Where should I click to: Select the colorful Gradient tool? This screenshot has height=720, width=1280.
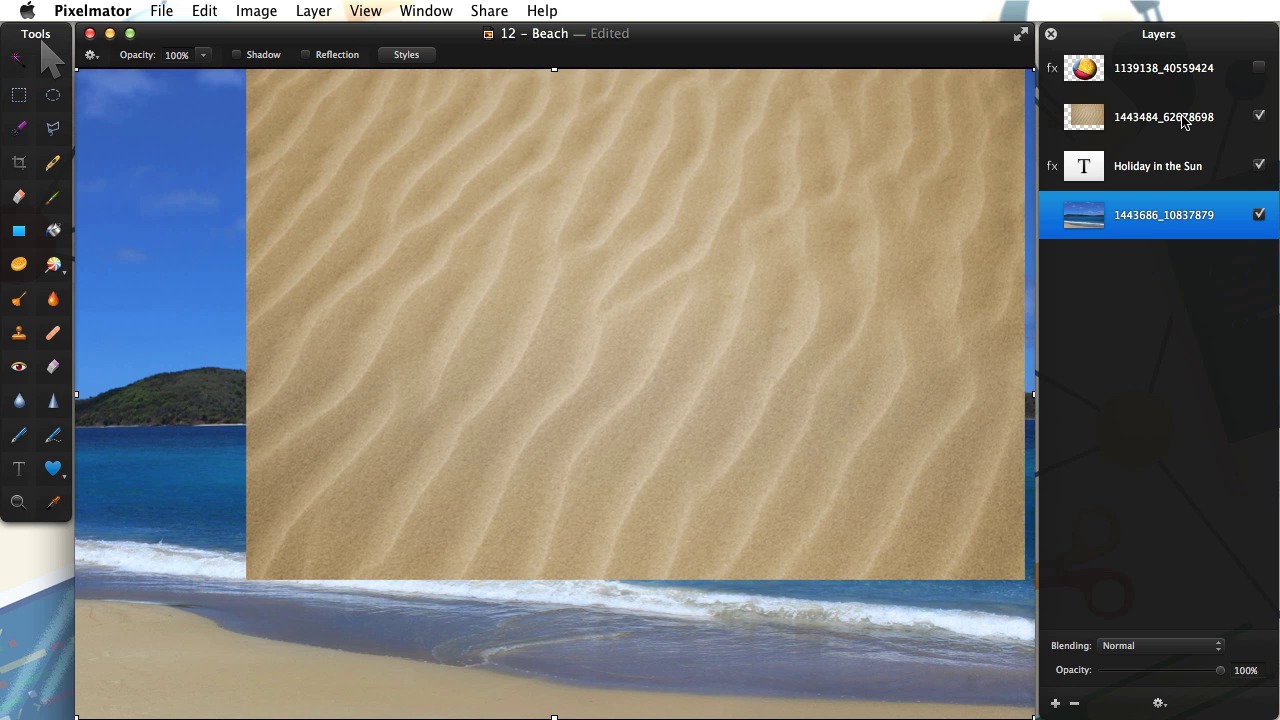[x=53, y=265]
